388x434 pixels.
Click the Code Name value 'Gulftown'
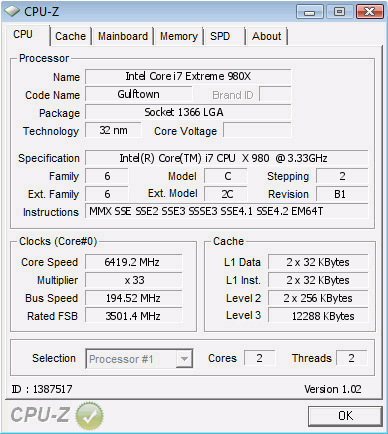[139, 94]
